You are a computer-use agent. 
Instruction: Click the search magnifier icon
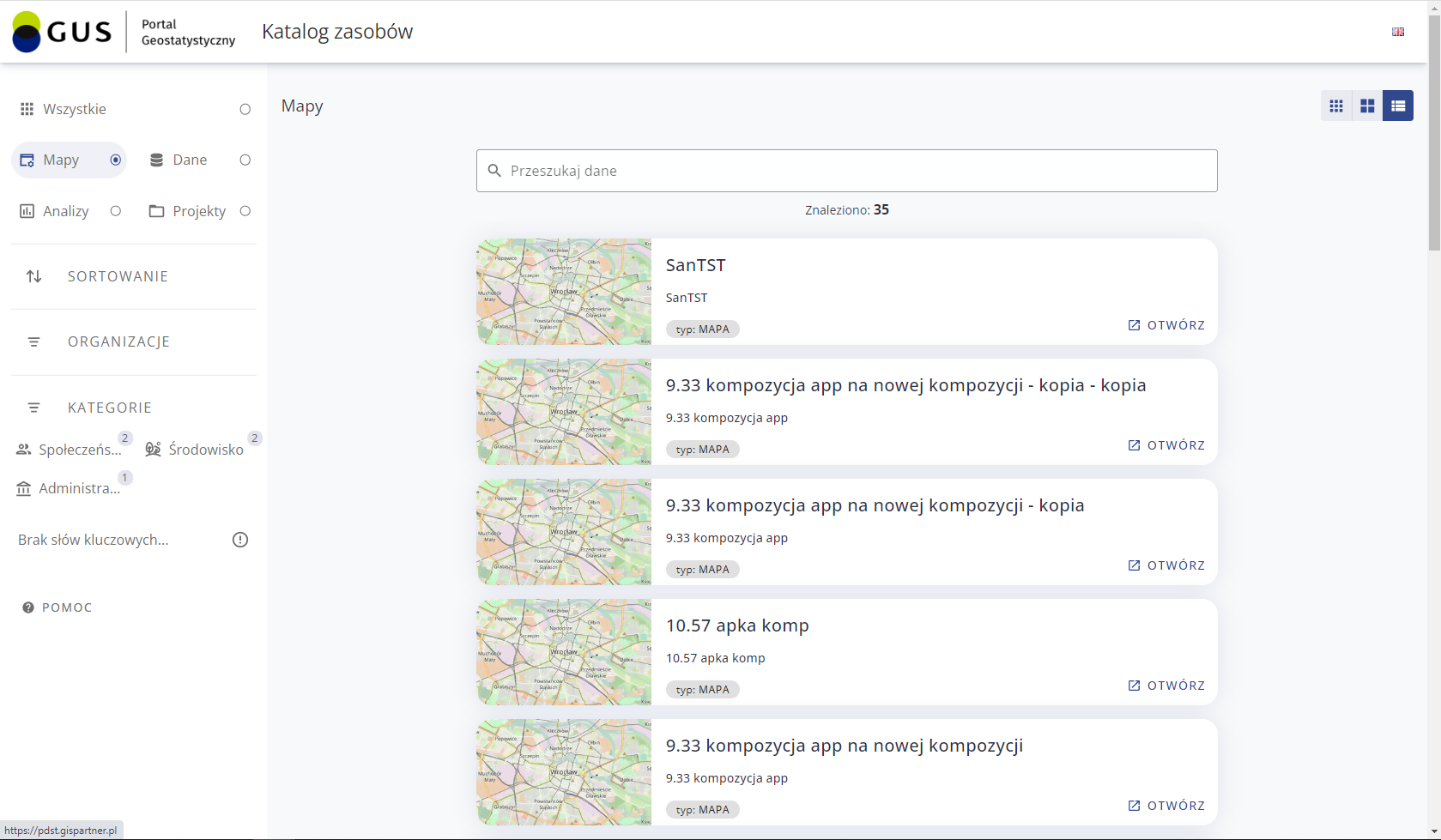coord(494,171)
